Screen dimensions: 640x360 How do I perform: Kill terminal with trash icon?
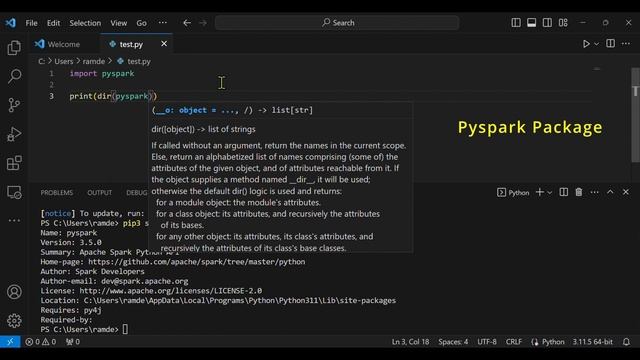pos(579,192)
